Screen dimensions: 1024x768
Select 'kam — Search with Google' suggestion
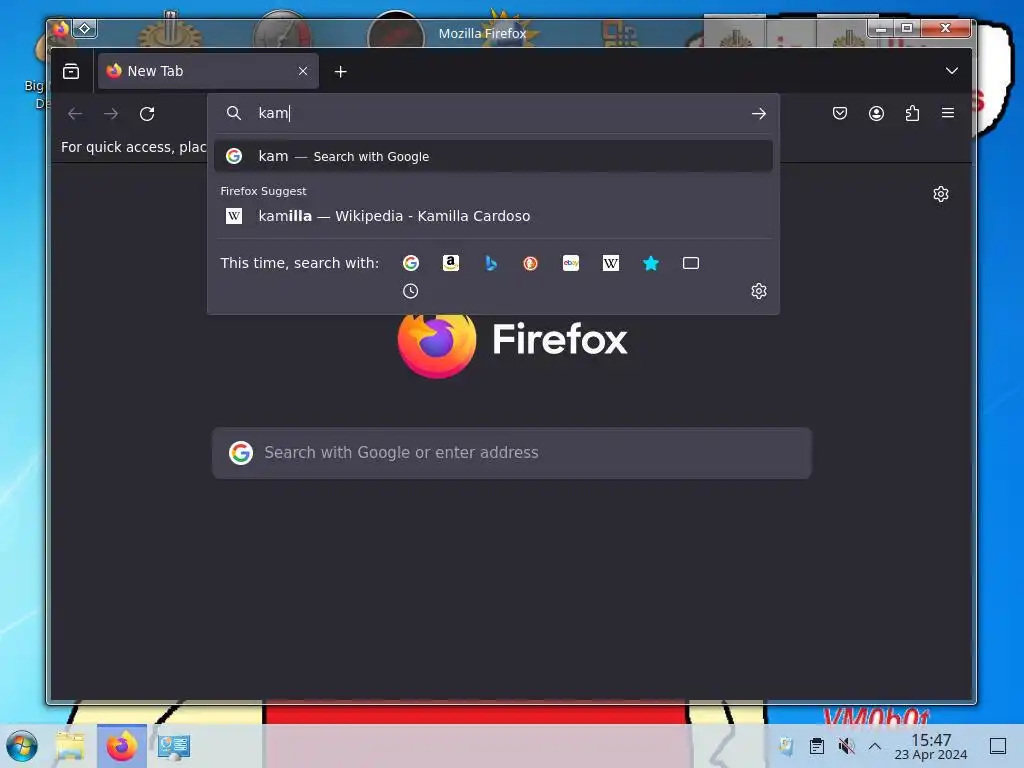493,156
